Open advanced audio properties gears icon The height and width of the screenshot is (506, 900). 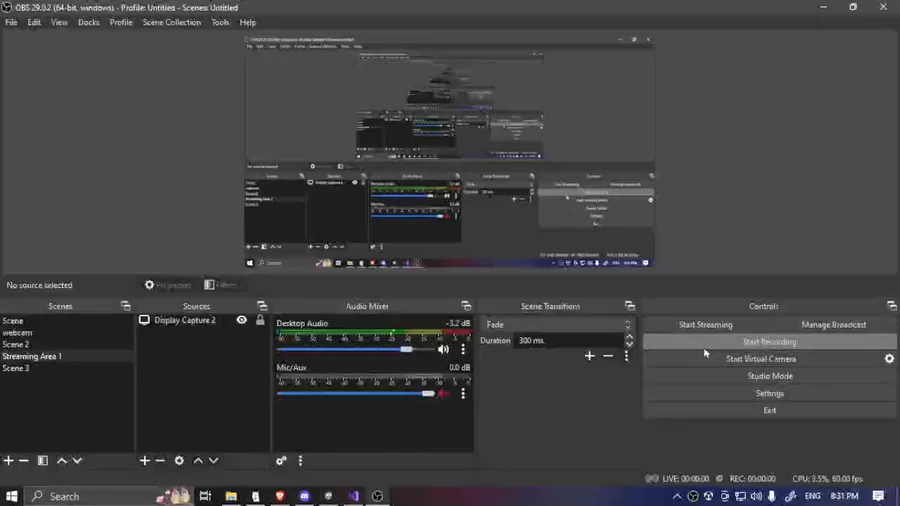click(x=281, y=461)
